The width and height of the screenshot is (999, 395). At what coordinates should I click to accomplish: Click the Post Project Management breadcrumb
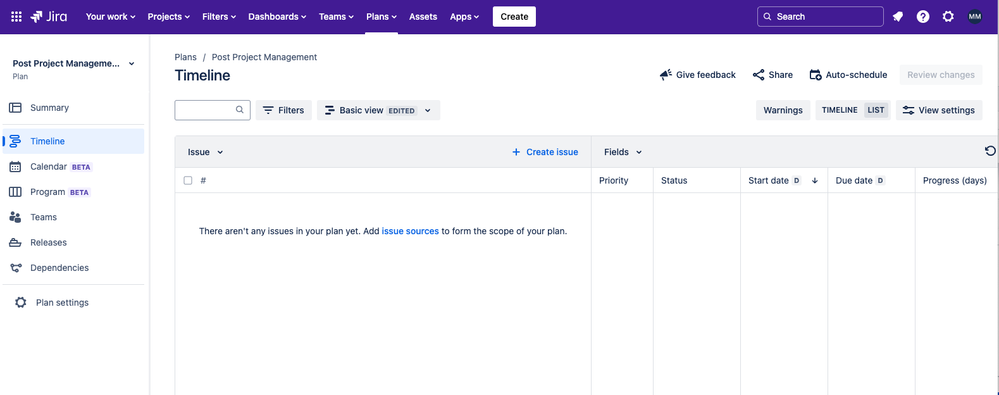264,57
